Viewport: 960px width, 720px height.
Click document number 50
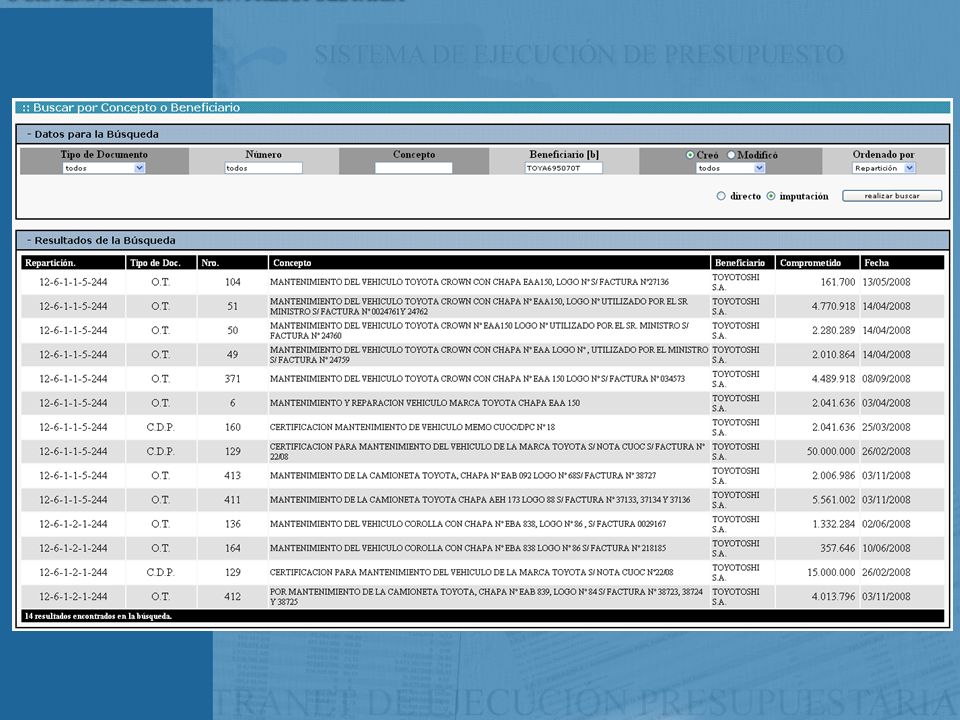[233, 331]
